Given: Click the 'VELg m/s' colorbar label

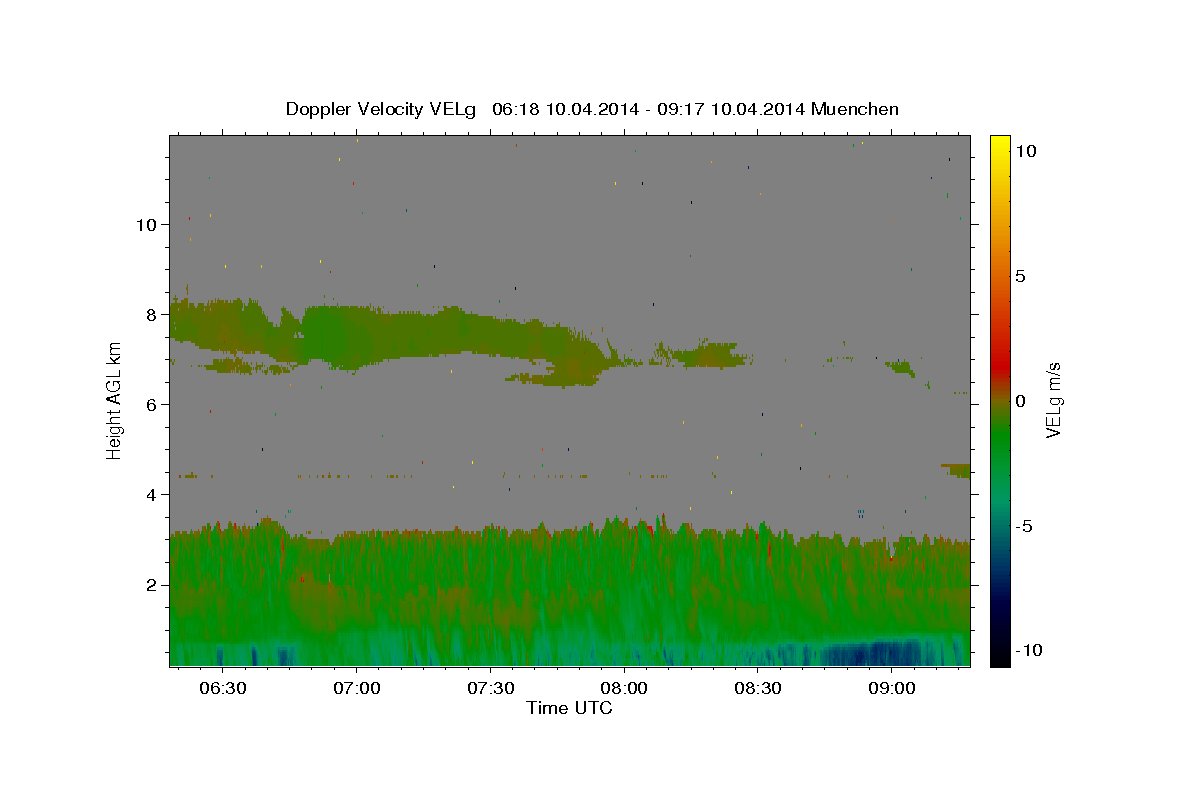Looking at the screenshot, I should pyautogui.click(x=1053, y=401).
